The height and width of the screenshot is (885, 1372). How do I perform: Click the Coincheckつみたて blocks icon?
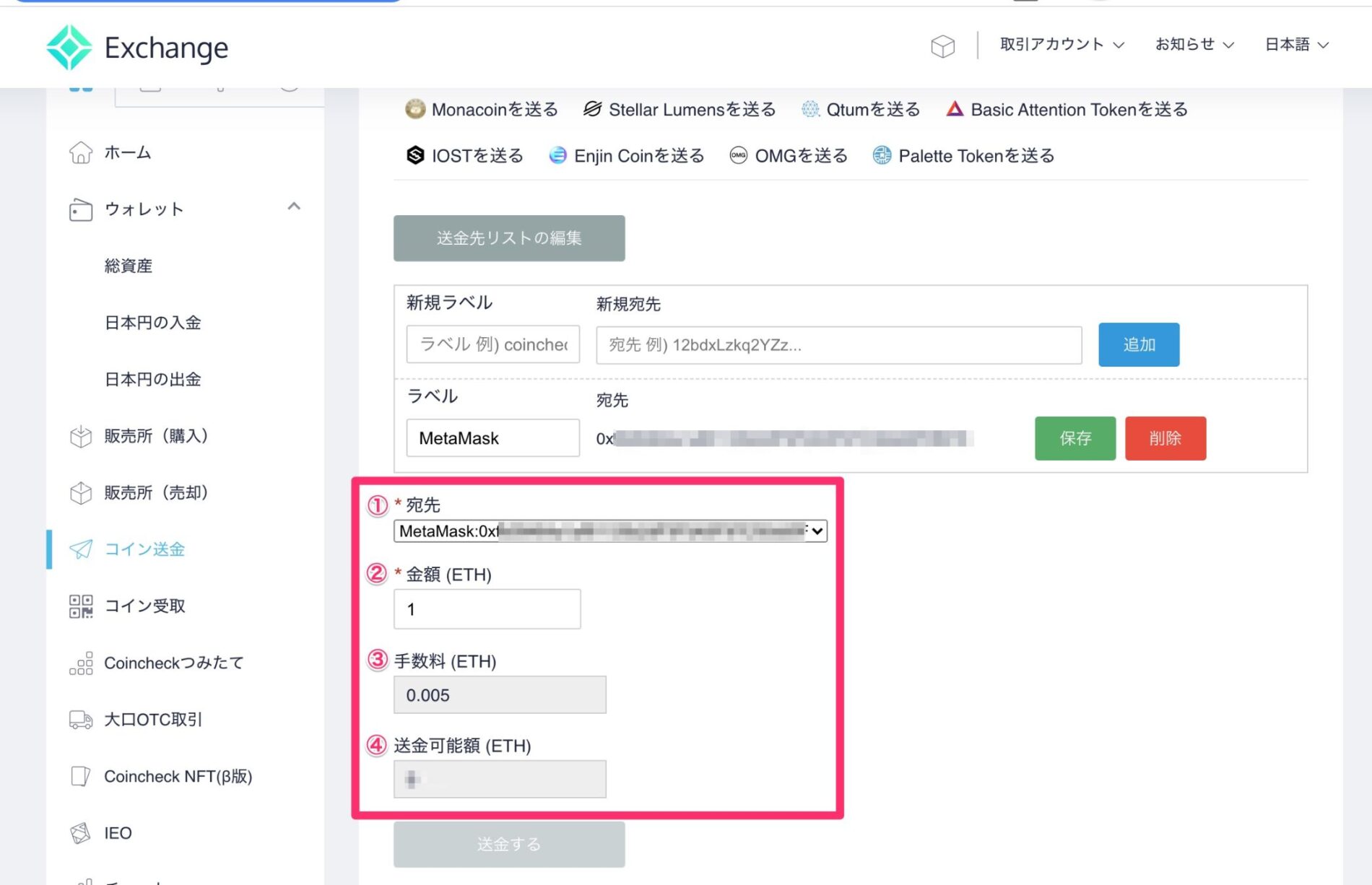click(81, 663)
